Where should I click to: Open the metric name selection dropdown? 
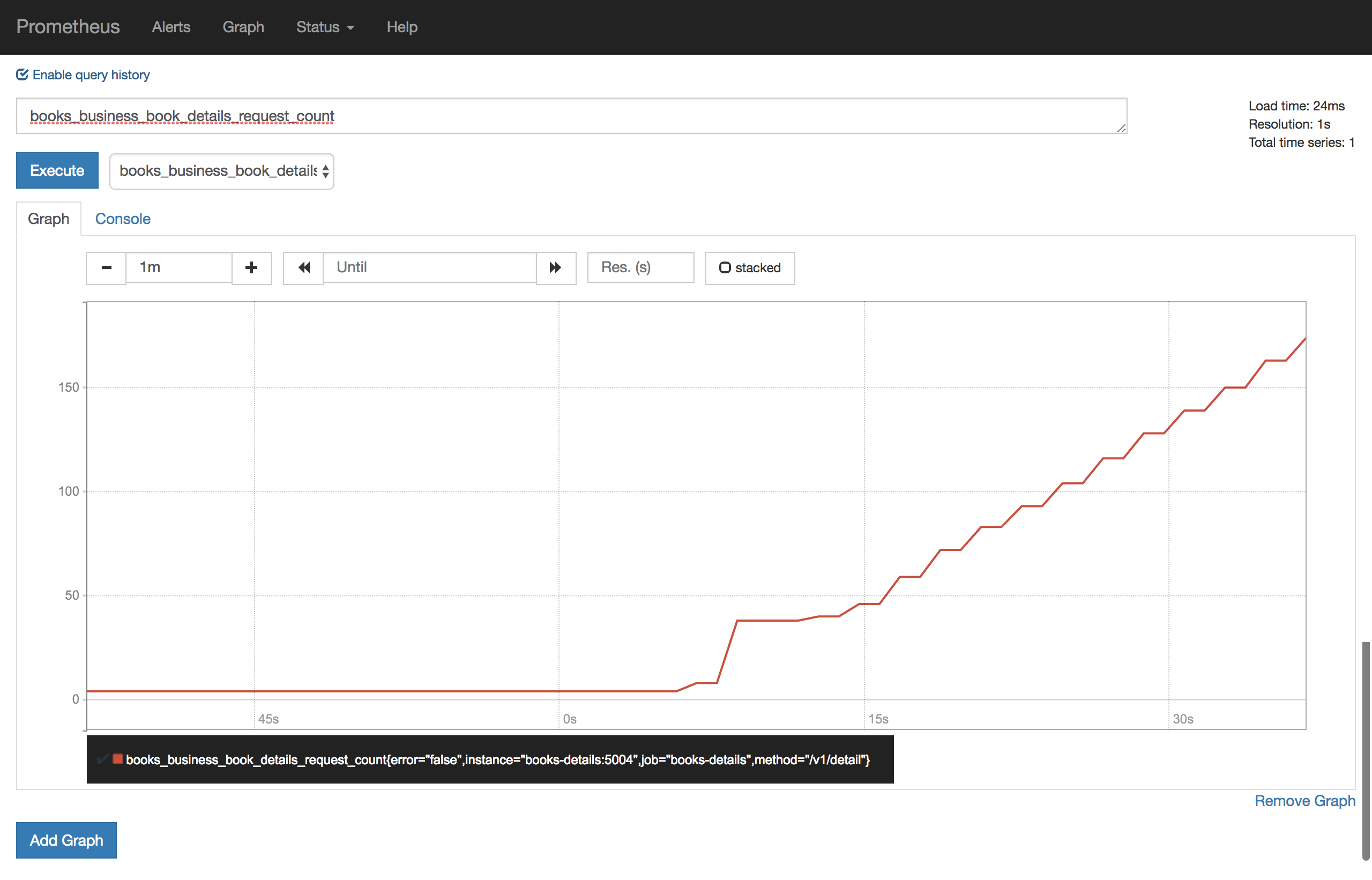222,171
